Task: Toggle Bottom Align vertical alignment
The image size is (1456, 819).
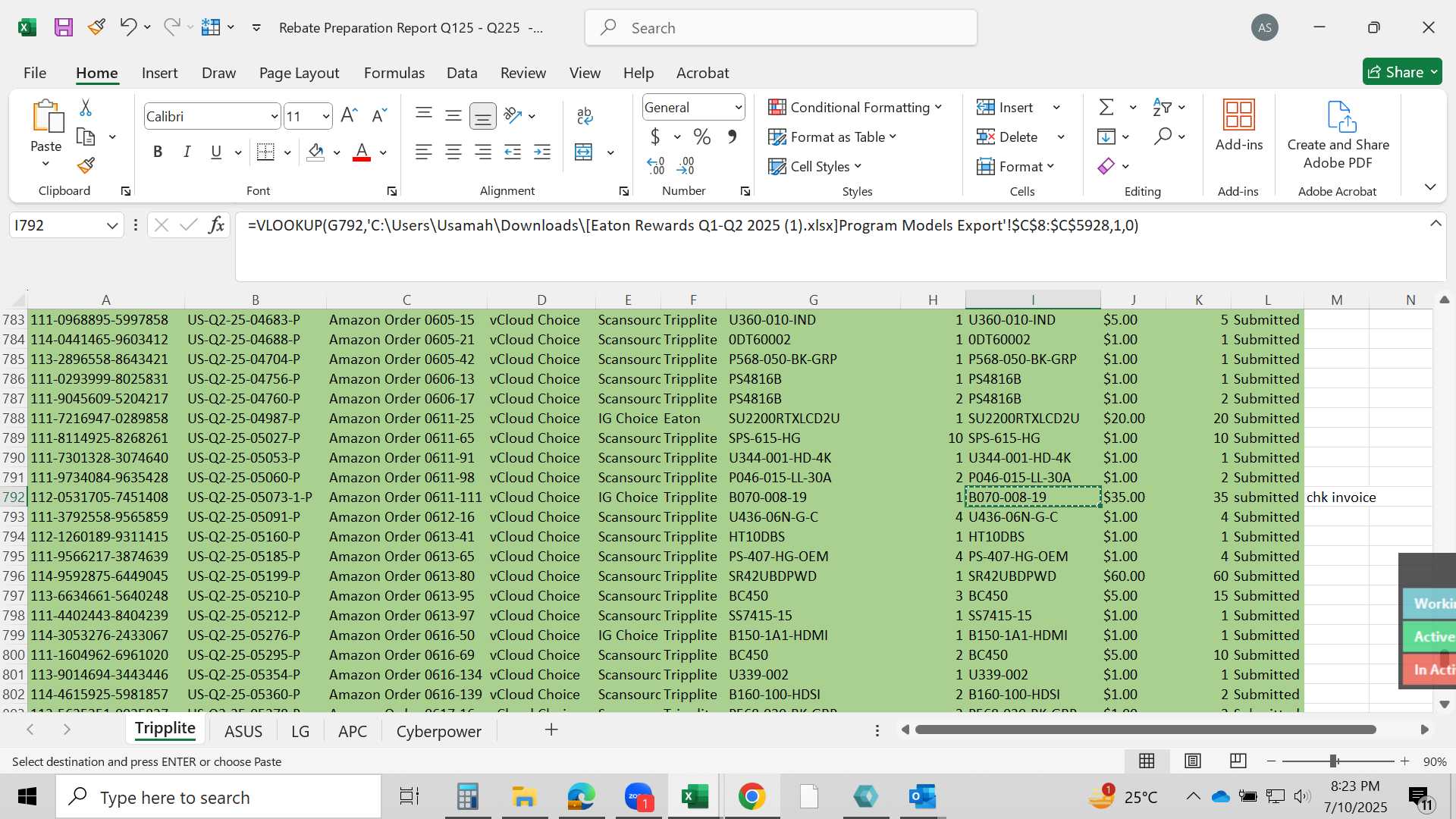Action: (x=483, y=115)
